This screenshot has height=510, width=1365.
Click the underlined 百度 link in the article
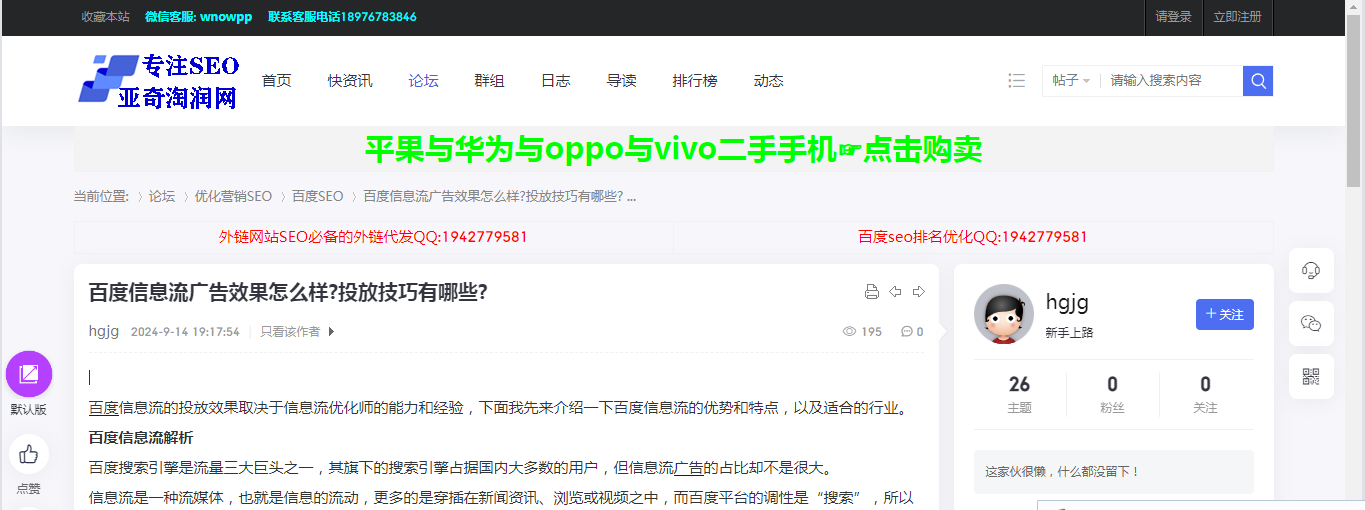(104, 408)
